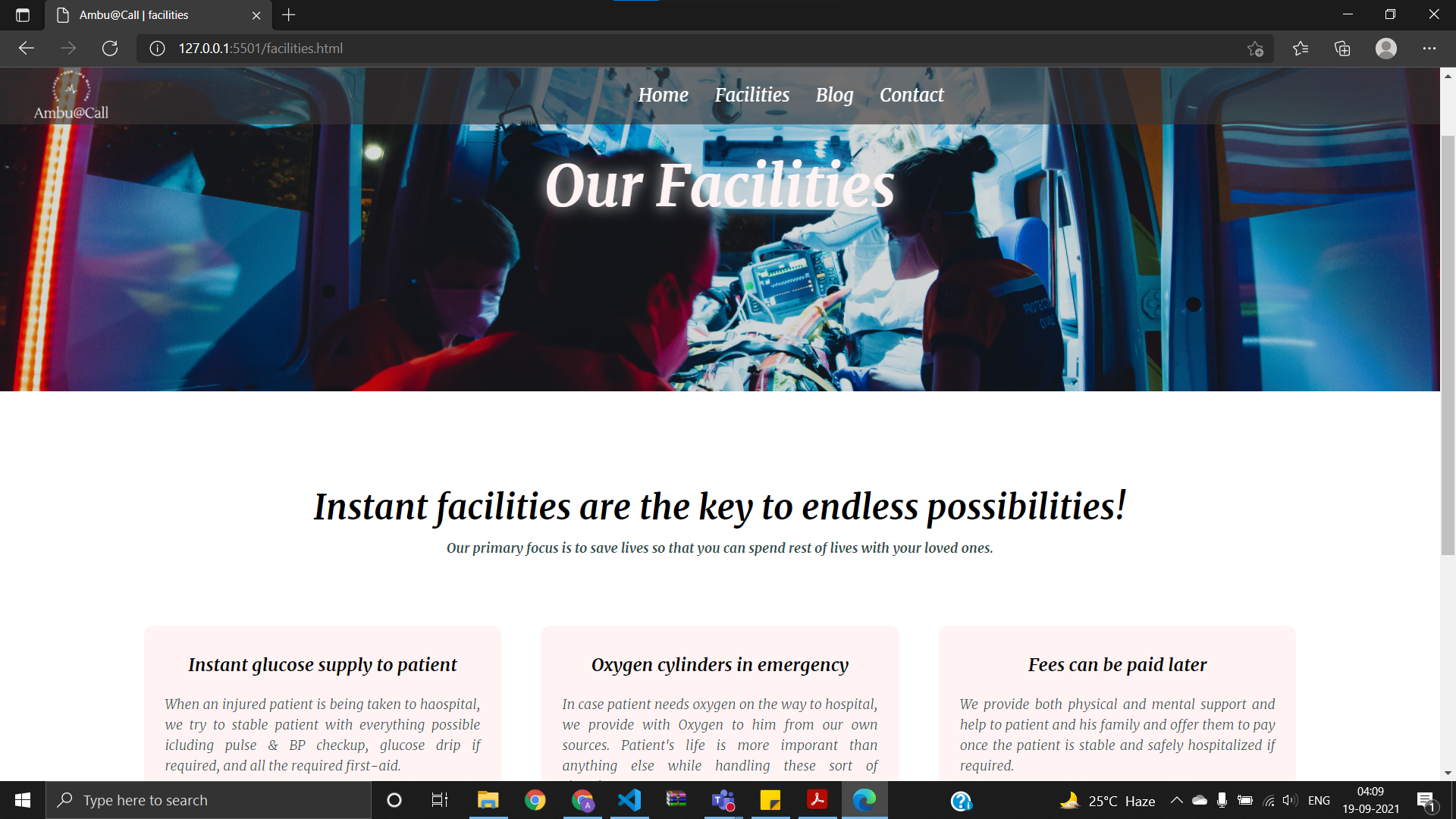
Task: Click the page vertical scrollbar thumb
Action: point(1448,345)
